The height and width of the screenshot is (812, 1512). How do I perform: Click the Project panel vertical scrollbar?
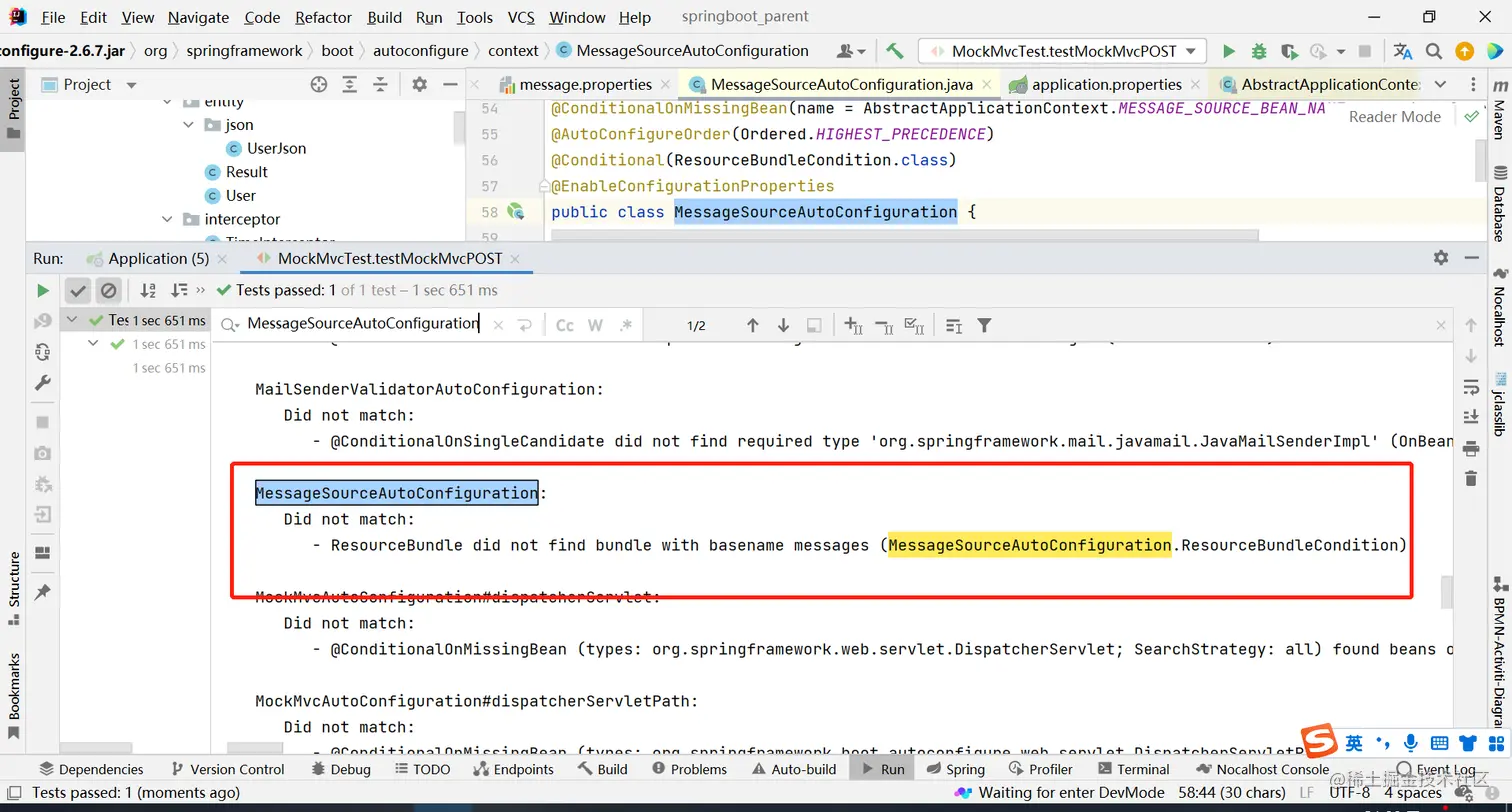[460, 127]
